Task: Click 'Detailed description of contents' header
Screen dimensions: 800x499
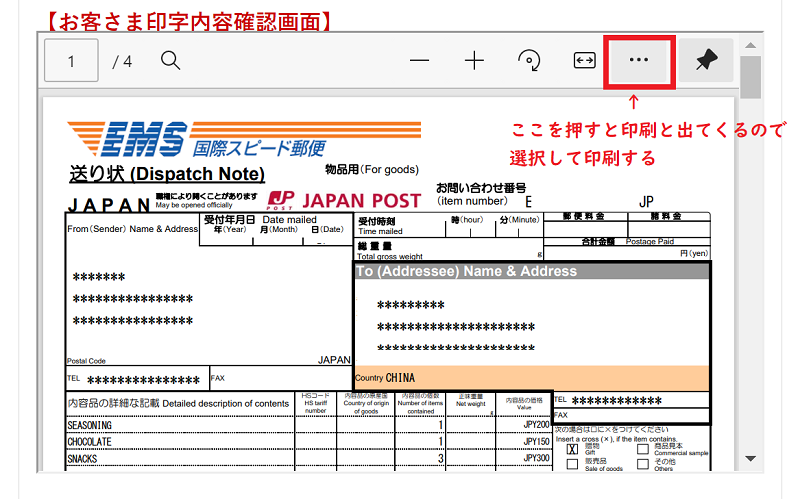Action: click(x=226, y=404)
